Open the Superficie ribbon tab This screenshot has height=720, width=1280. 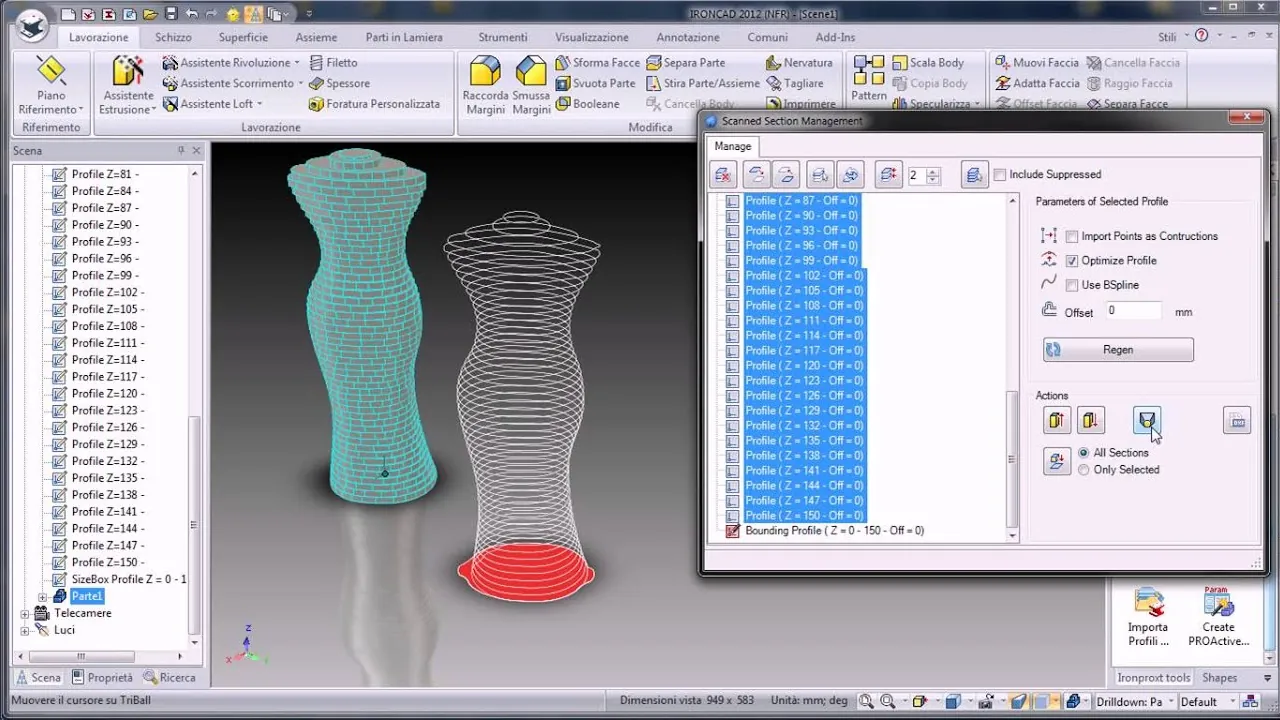243,37
